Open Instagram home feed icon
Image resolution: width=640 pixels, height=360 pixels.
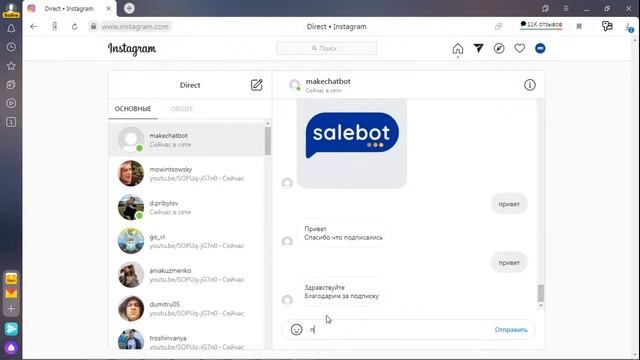[x=458, y=49]
